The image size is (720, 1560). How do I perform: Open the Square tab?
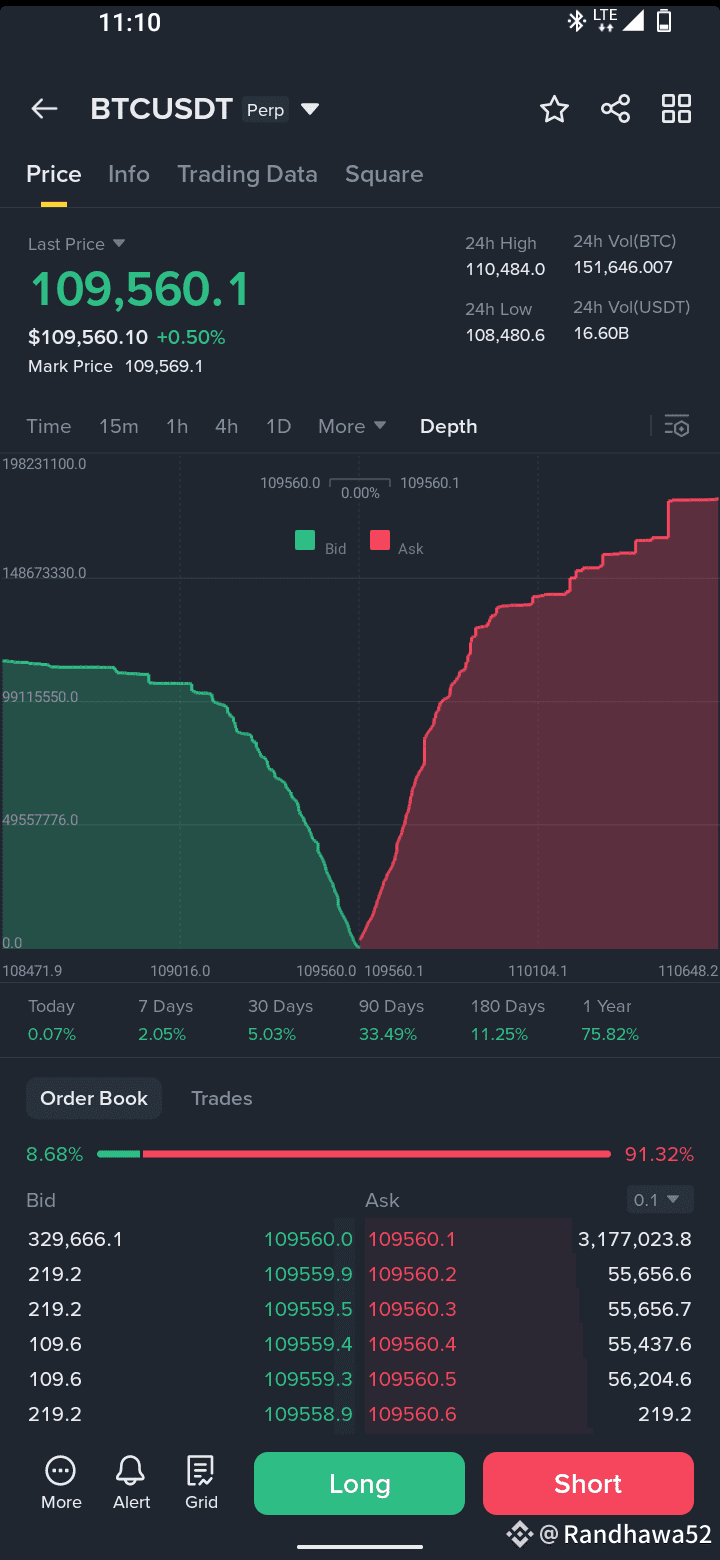[384, 174]
